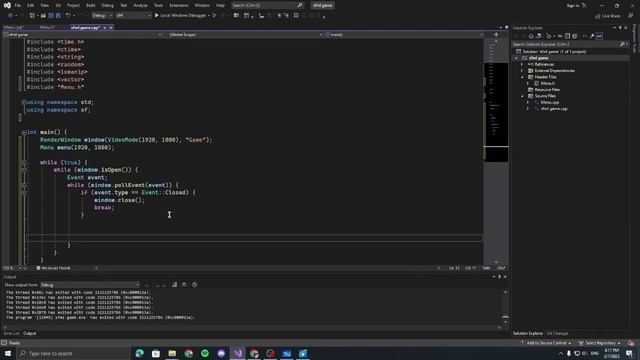Click Switch Views icon in Solution Explorer
This screenshot has width=640, height=360.
pyautogui.click(x=538, y=36)
